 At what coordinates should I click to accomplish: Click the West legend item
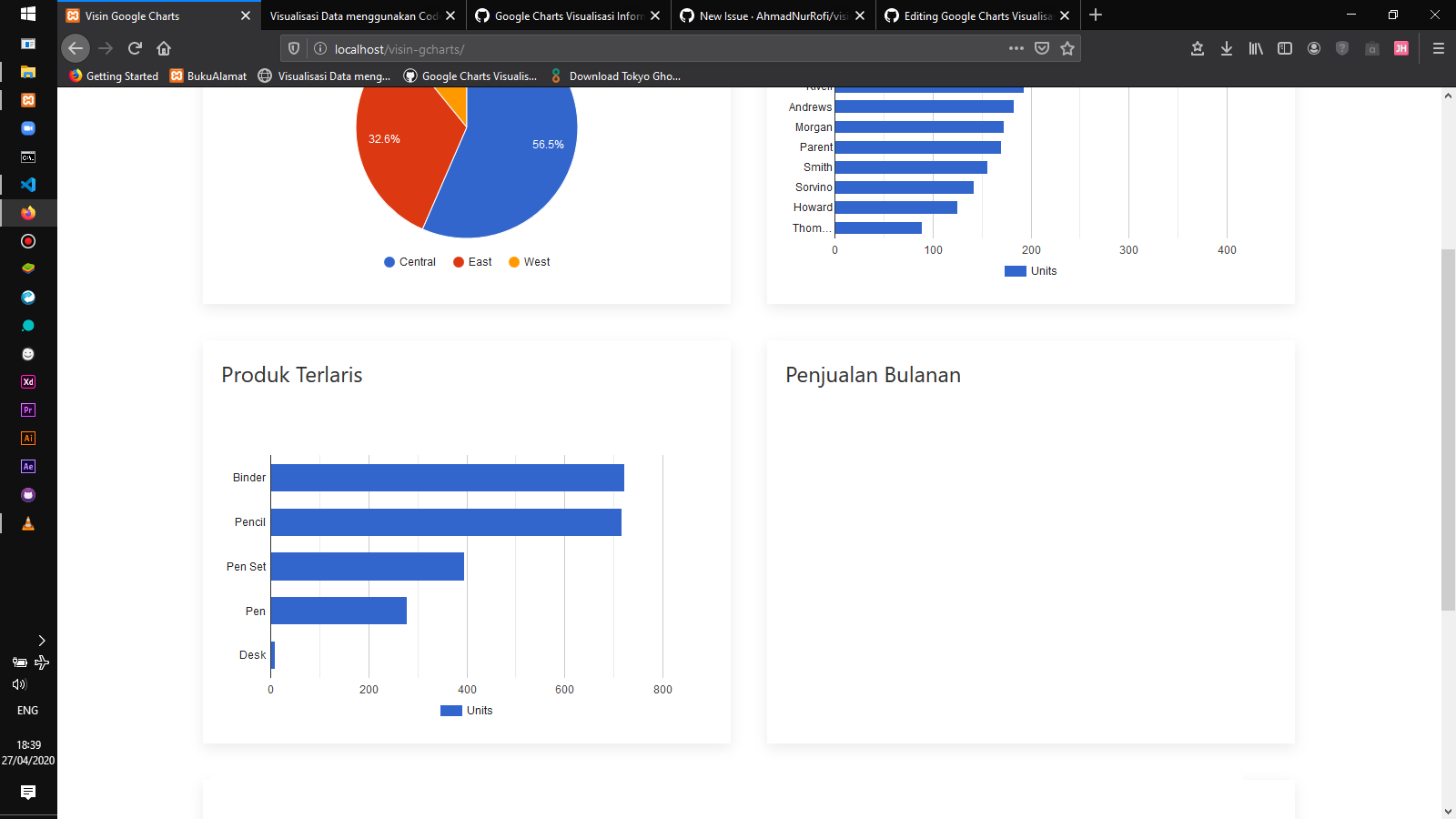click(529, 262)
